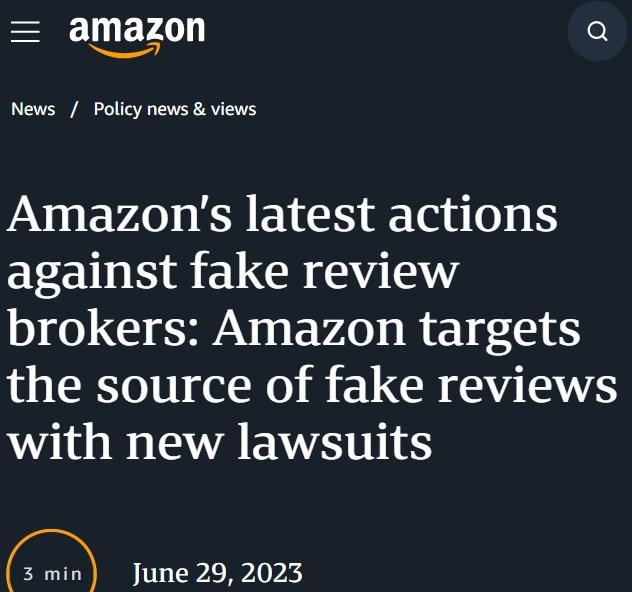Click the word 'Policy' in breadcrumb

[x=118, y=110]
